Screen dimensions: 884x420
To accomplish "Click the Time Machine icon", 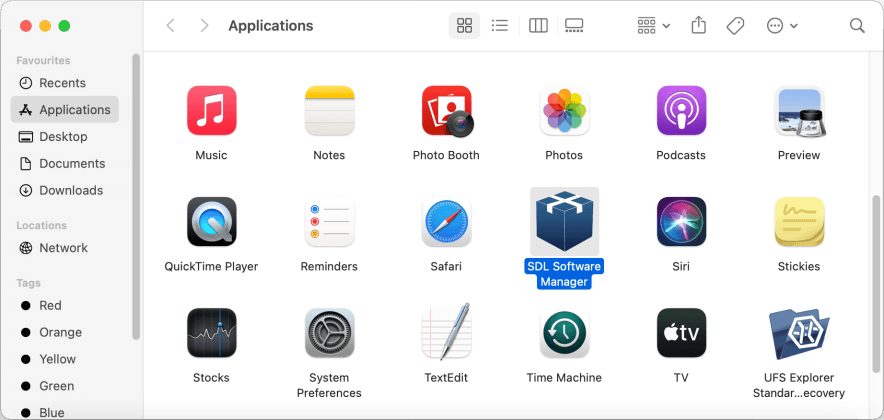I will (x=564, y=333).
